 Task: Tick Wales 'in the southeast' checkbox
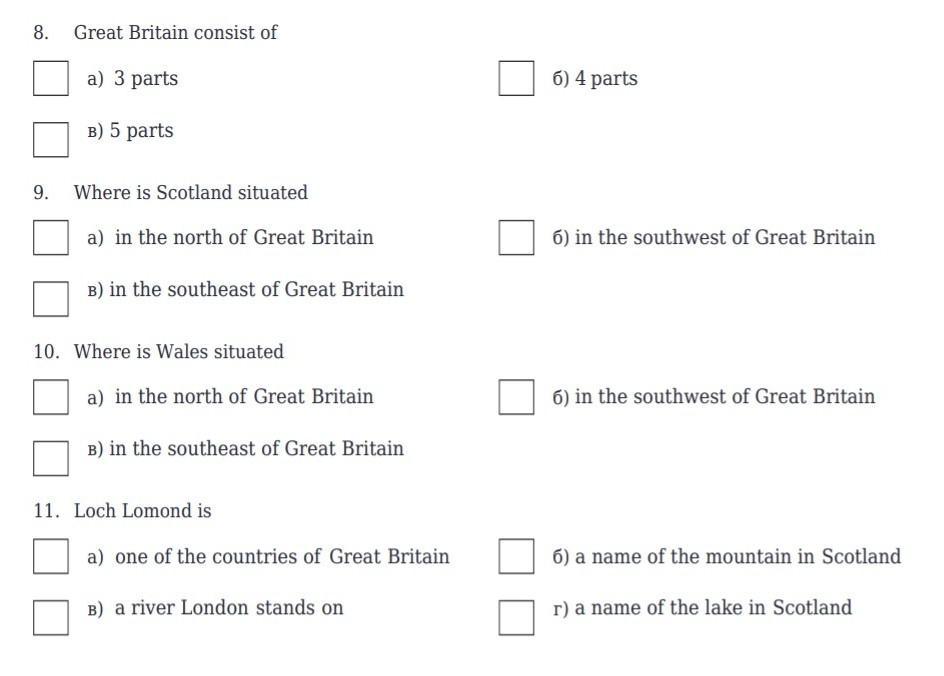tap(51, 458)
